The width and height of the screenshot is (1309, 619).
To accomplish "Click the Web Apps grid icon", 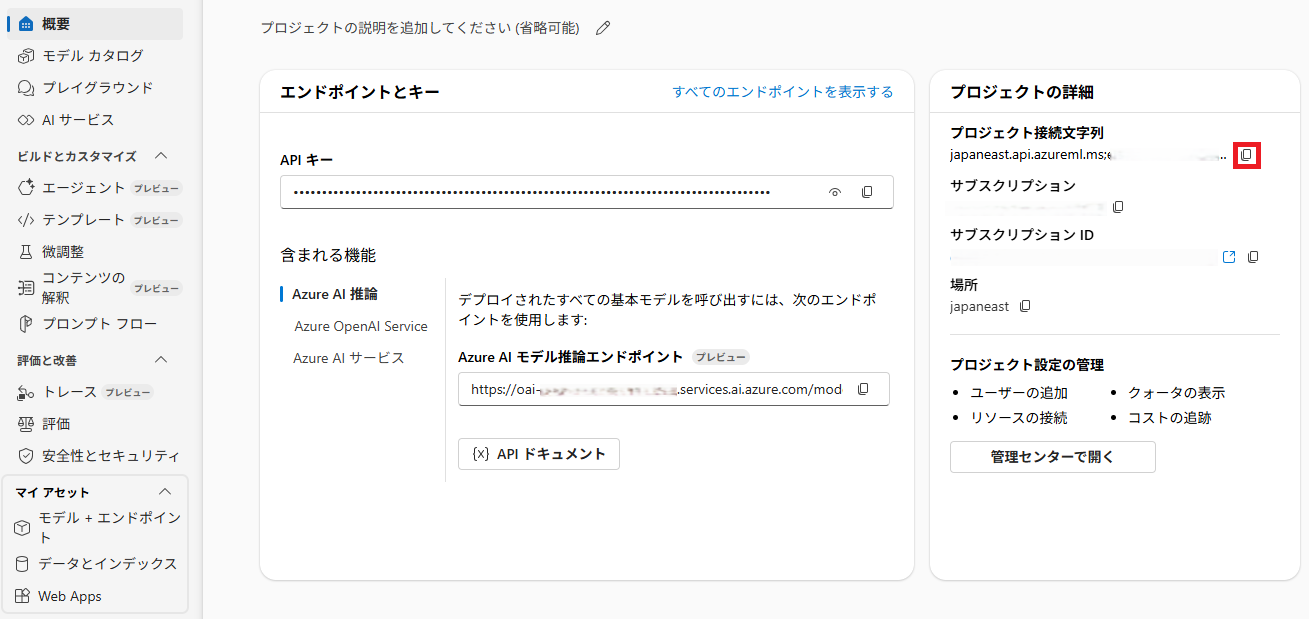I will [22, 596].
